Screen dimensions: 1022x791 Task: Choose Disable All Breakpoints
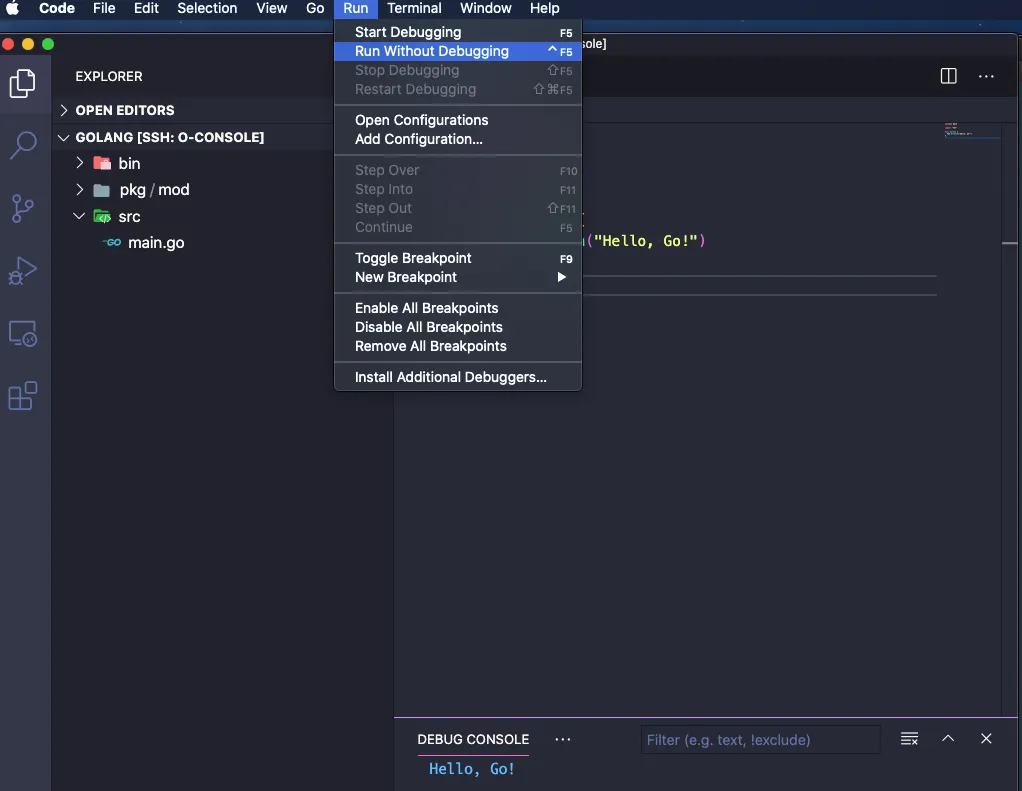tap(458, 327)
